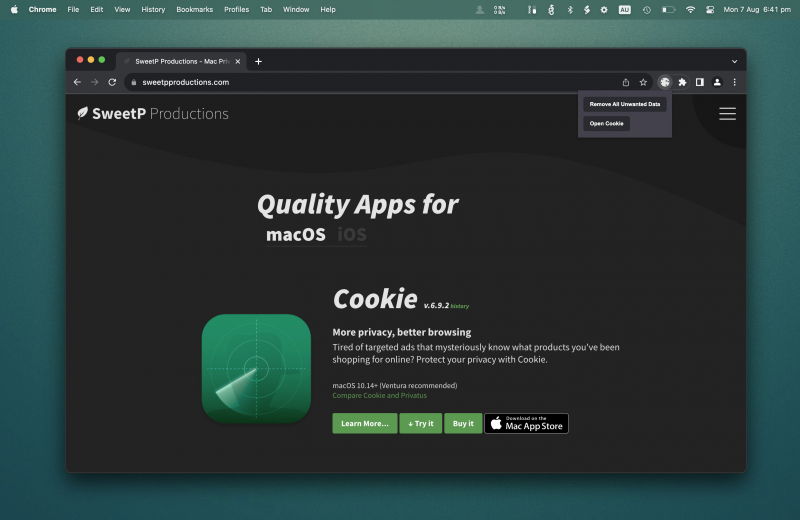
Task: Toggle the Chrome side panel icon
Action: [x=699, y=82]
